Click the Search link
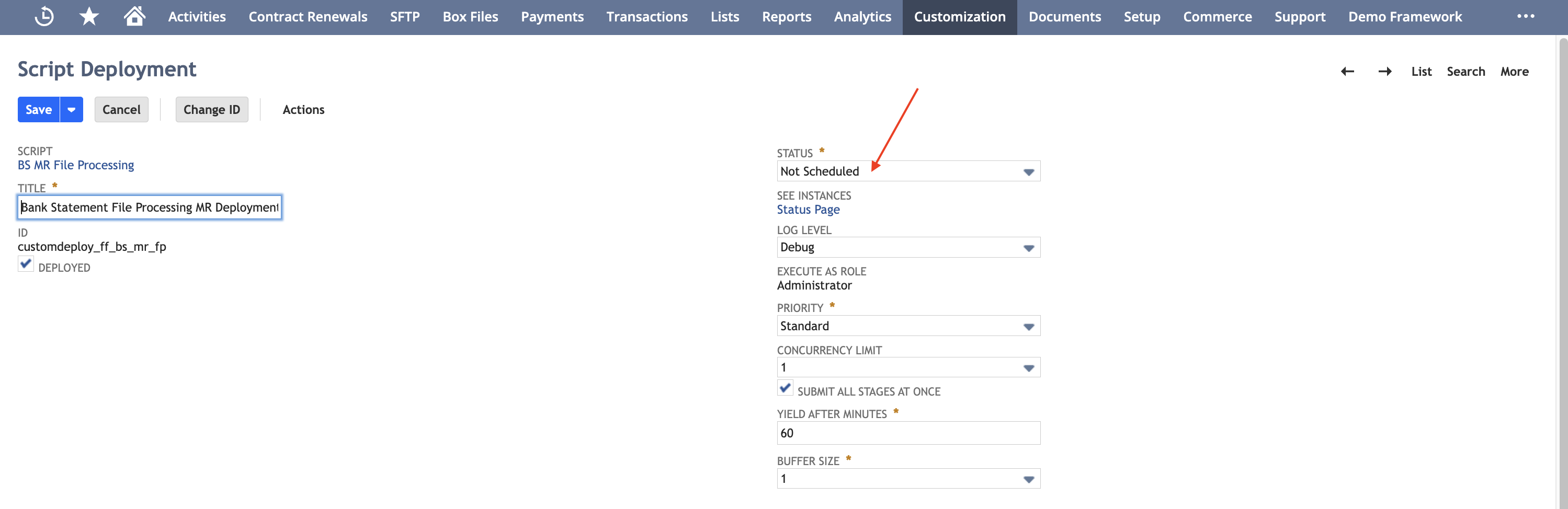 [x=1465, y=72]
